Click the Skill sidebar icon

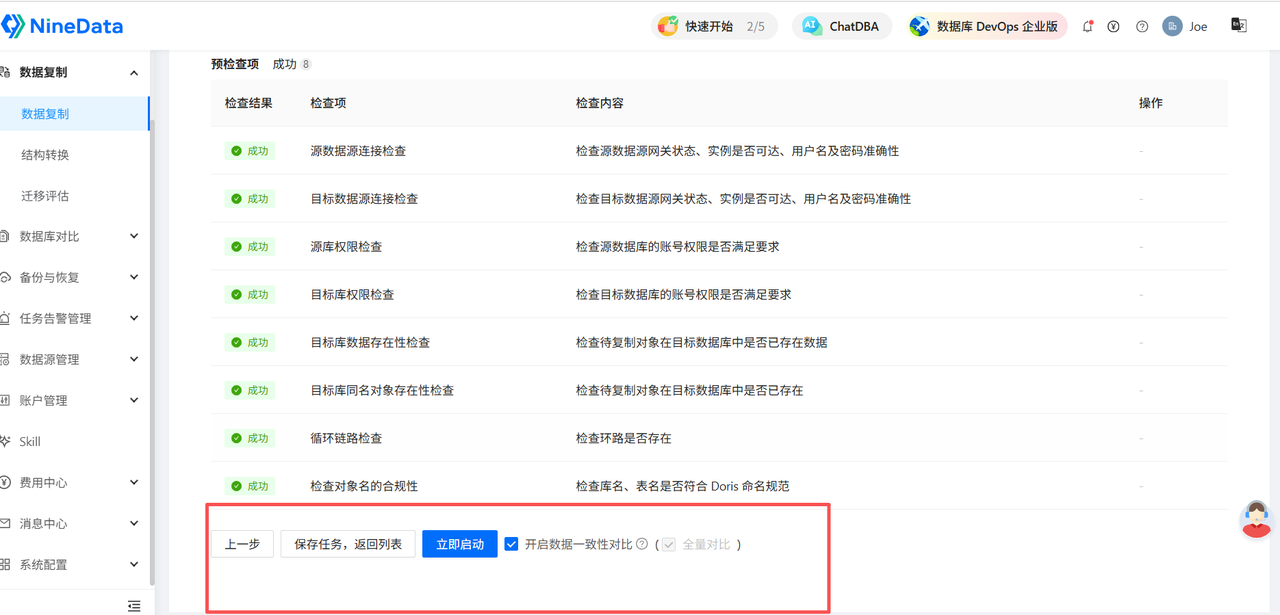click(x=5, y=441)
